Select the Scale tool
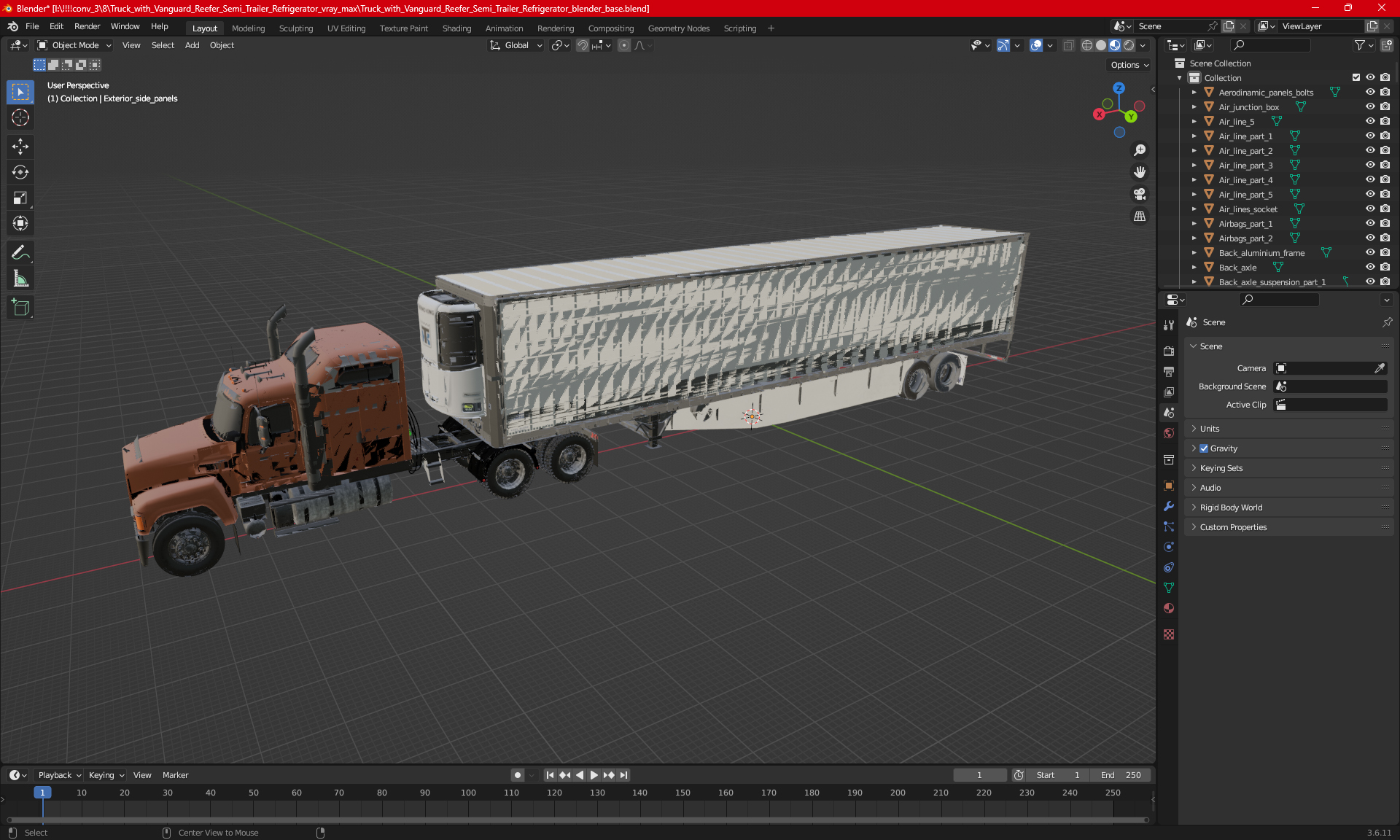1400x840 pixels. (x=20, y=198)
